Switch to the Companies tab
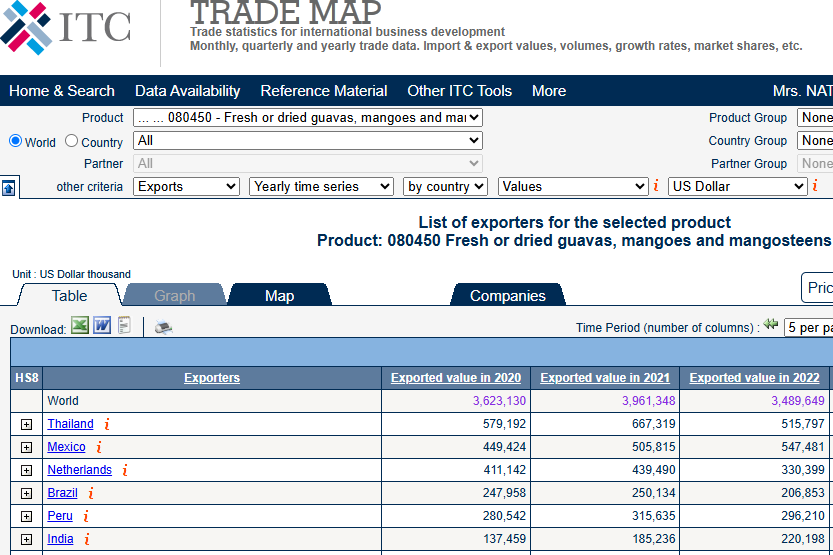Viewport: 833px width, 555px height. (x=507, y=295)
